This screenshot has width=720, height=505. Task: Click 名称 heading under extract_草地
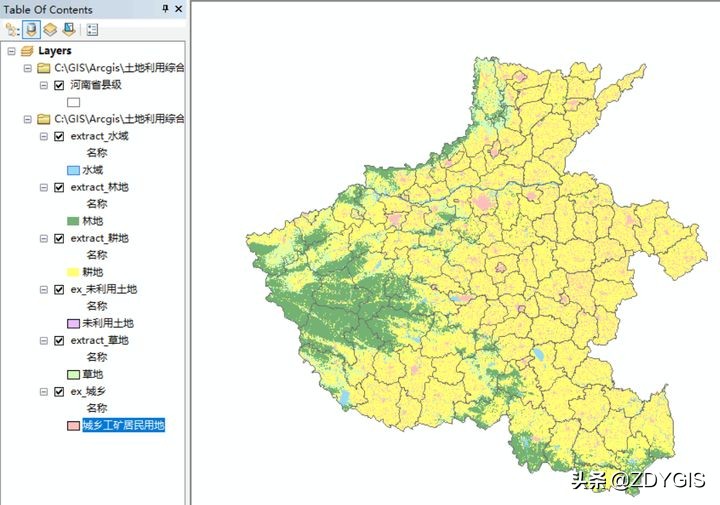(97, 357)
